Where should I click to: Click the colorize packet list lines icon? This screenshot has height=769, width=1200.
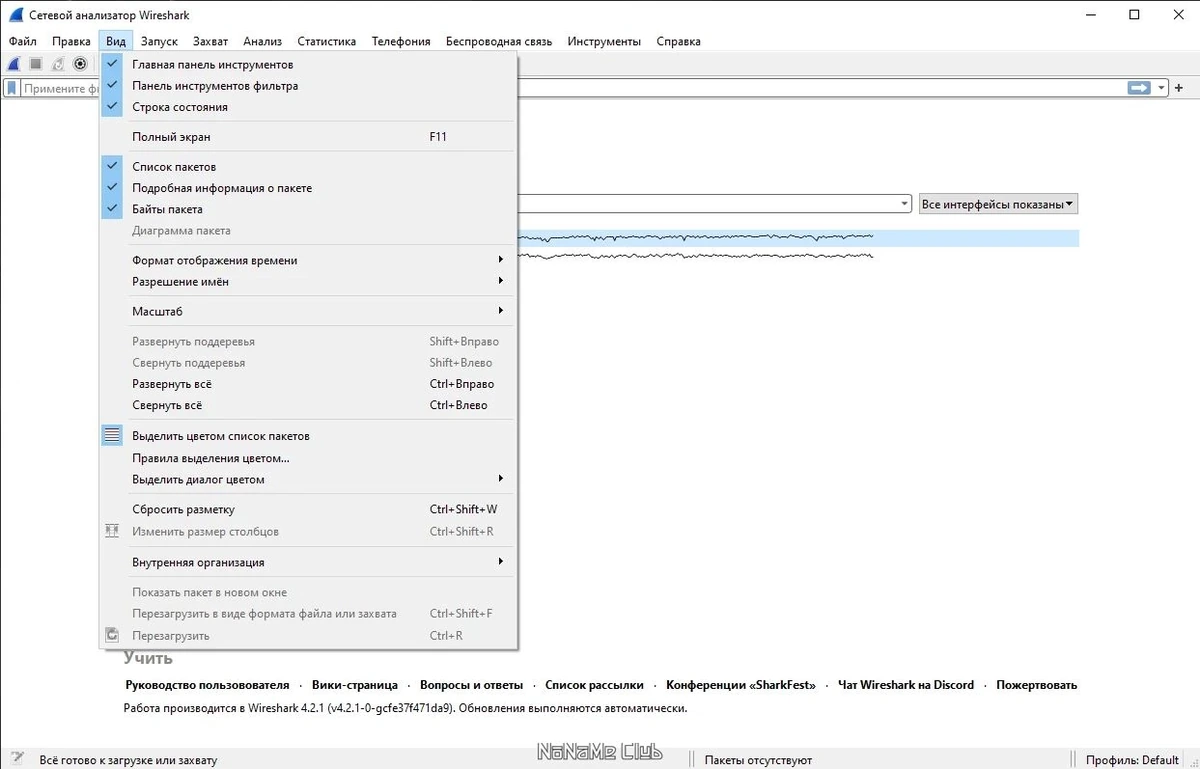point(112,436)
